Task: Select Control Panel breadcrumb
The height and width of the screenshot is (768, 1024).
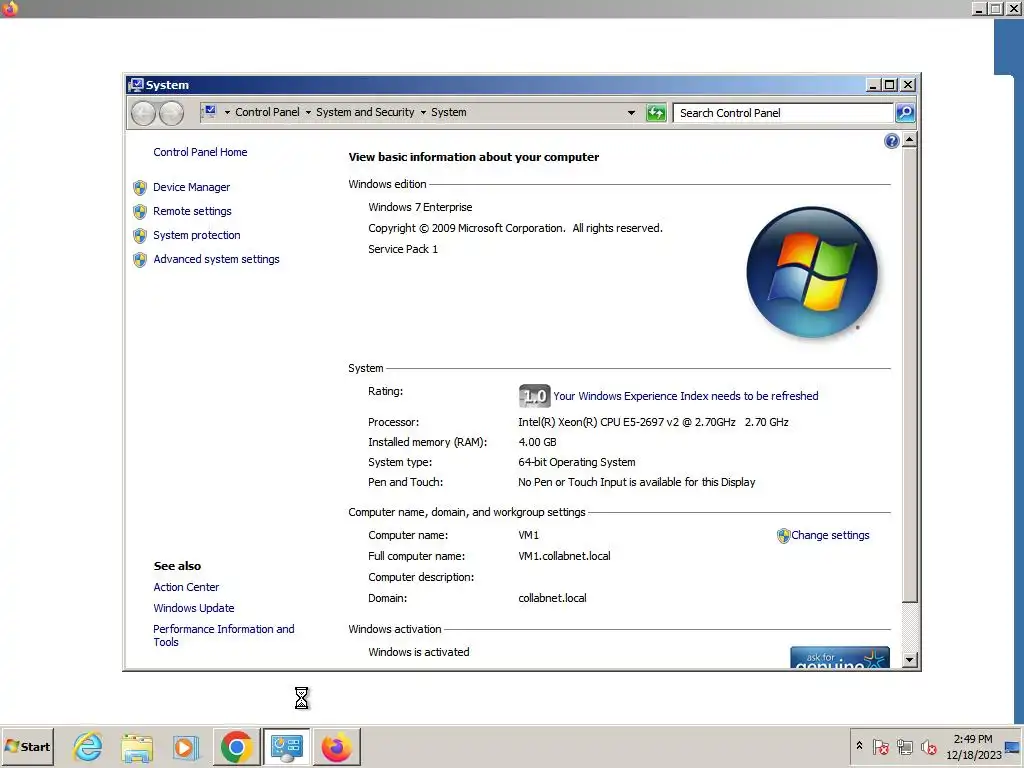Action: tap(267, 112)
